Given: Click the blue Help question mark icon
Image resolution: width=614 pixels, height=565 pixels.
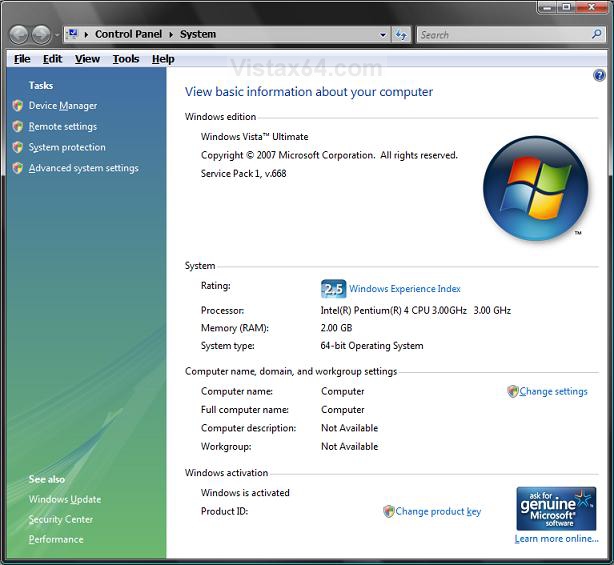Looking at the screenshot, I should pyautogui.click(x=599, y=75).
